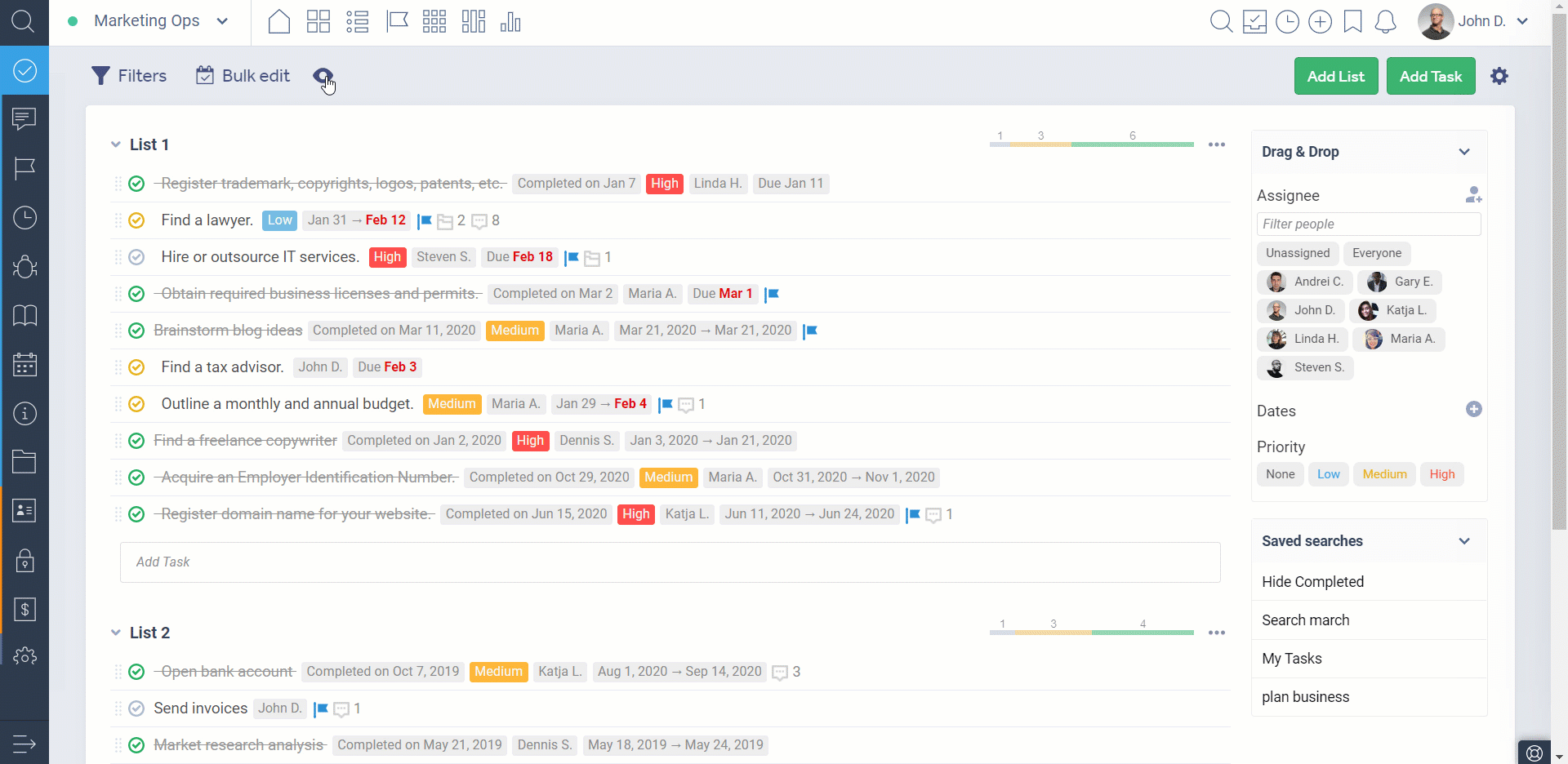Open the calendar icon in left sidebar

pos(24,365)
